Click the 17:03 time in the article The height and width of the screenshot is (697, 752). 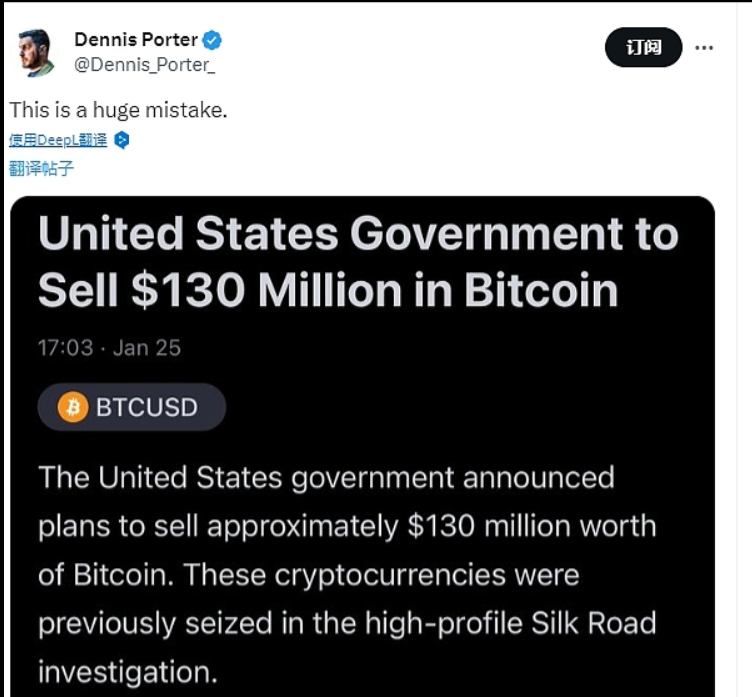[65, 348]
